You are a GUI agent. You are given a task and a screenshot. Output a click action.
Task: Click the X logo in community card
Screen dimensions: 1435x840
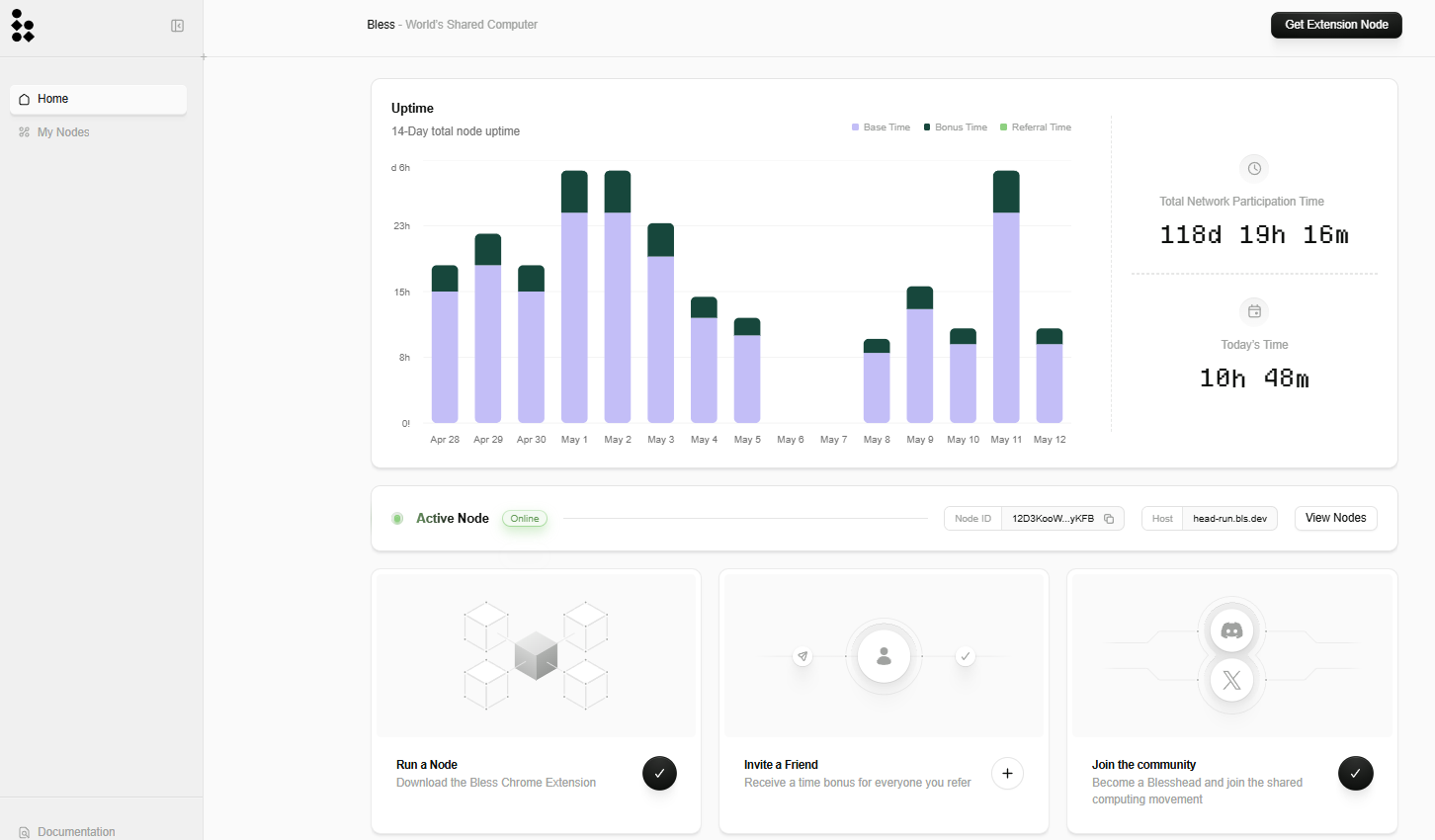tap(1231, 680)
